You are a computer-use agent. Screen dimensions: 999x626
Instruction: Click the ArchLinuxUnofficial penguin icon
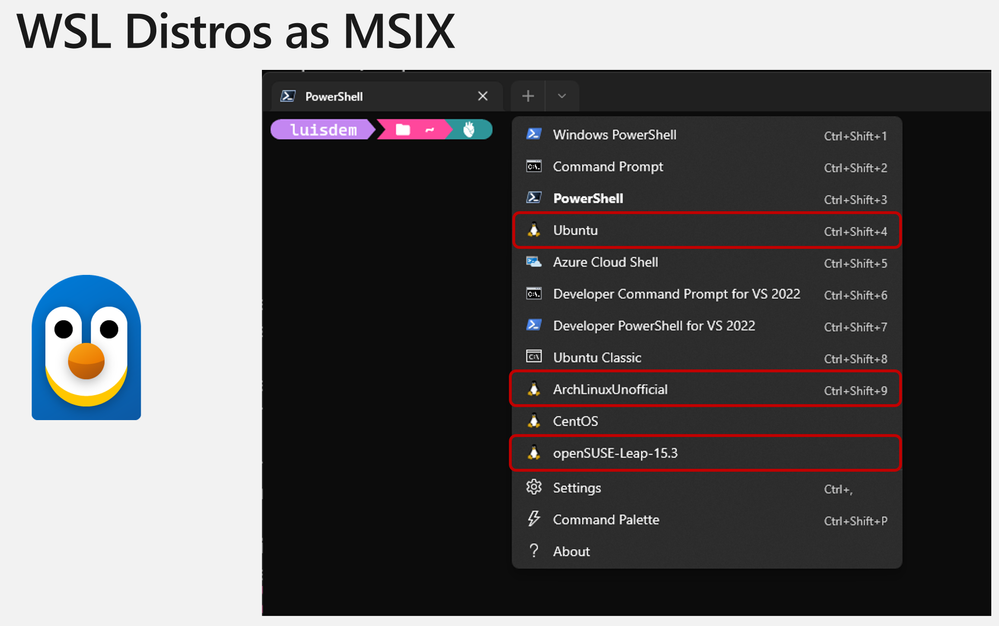click(x=534, y=389)
